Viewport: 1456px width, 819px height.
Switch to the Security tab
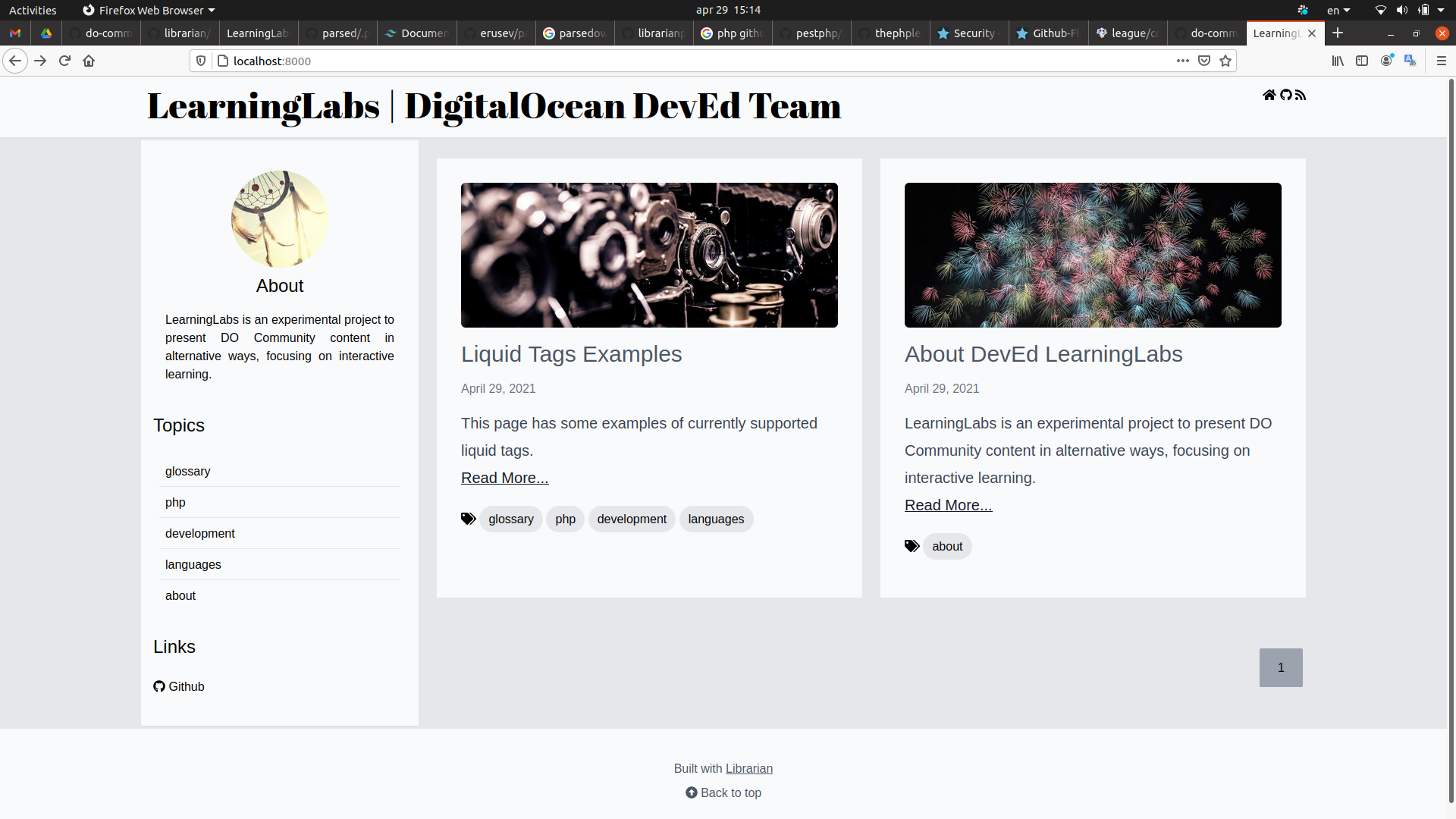969,33
